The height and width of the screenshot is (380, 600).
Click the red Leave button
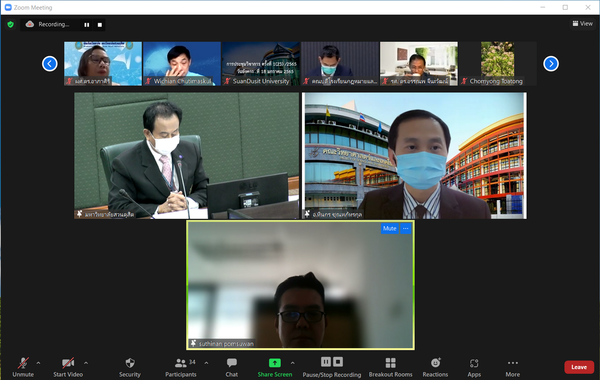click(x=579, y=367)
